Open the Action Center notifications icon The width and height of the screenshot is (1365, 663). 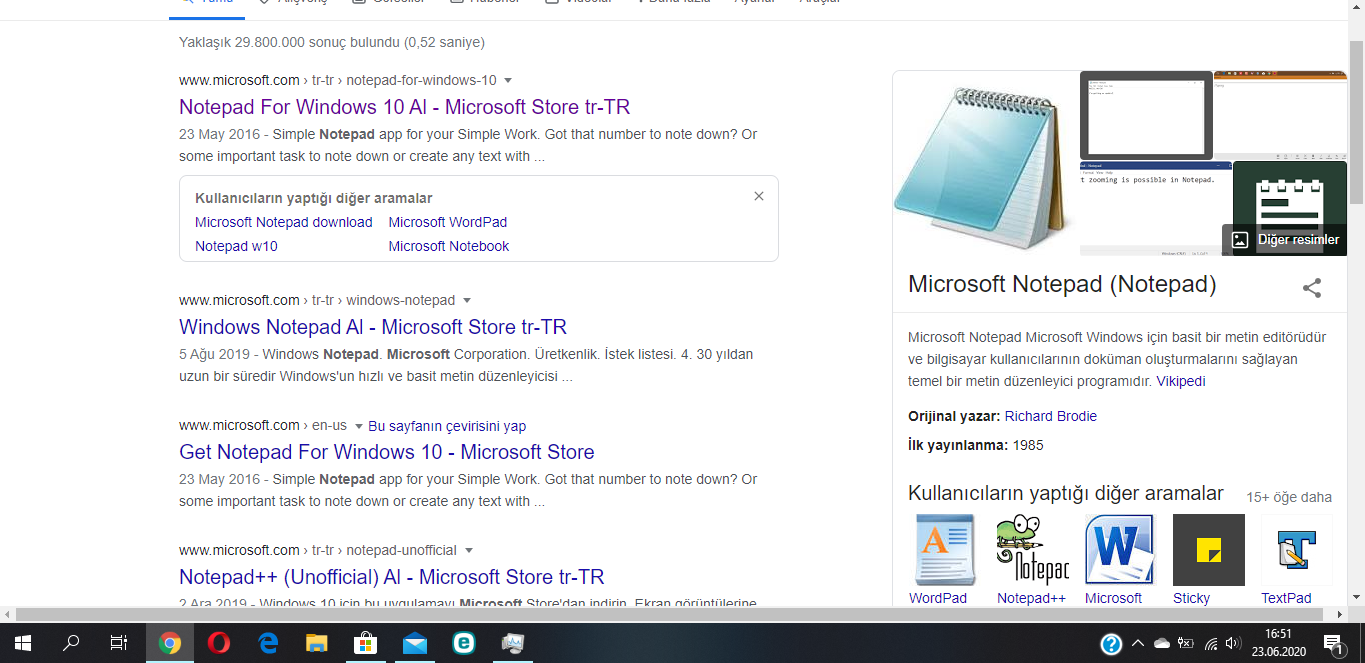pos(1334,643)
